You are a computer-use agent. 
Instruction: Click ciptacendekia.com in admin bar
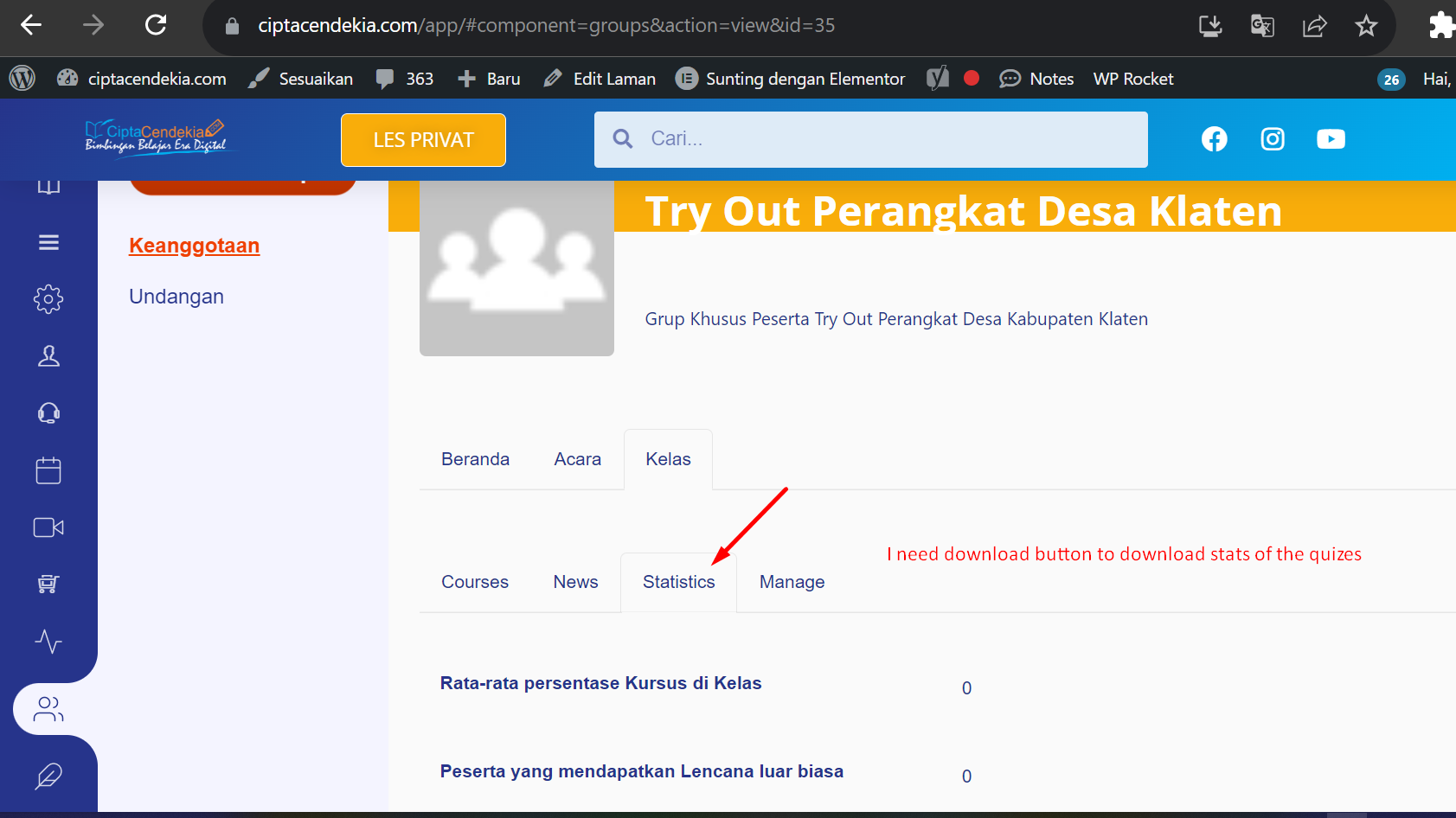pyautogui.click(x=142, y=79)
